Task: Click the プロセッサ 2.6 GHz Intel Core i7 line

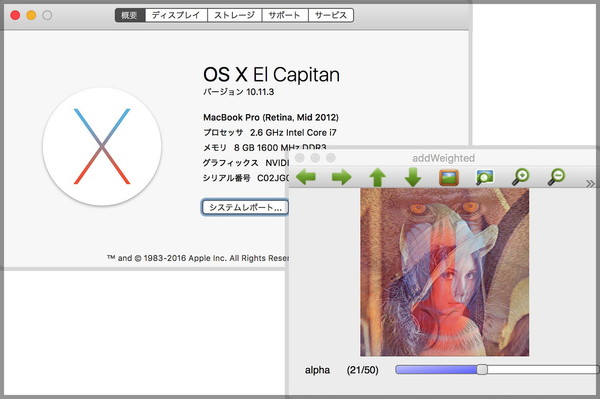Action: pos(270,133)
